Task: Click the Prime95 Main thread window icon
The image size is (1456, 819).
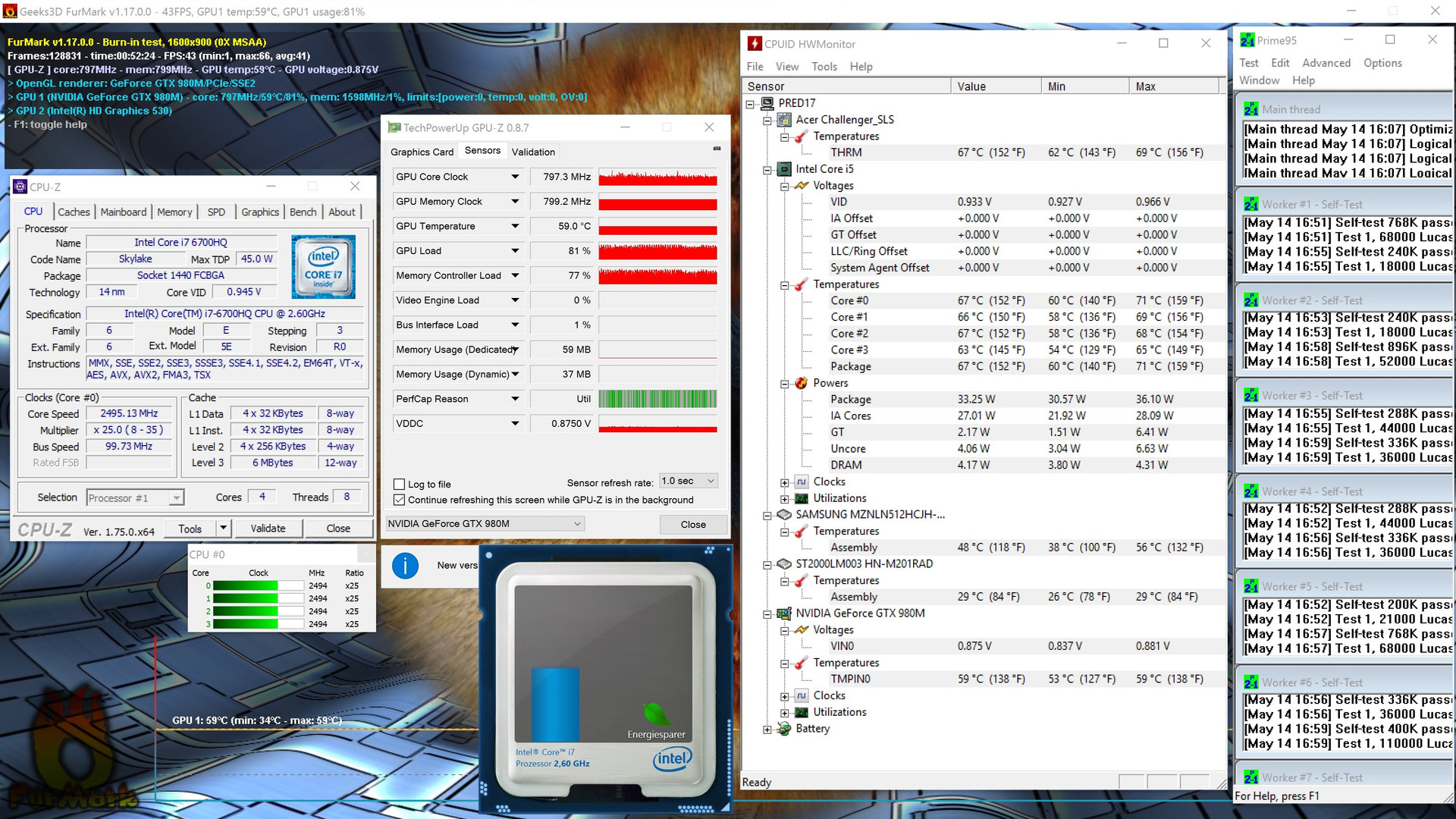Action: coord(1250,110)
